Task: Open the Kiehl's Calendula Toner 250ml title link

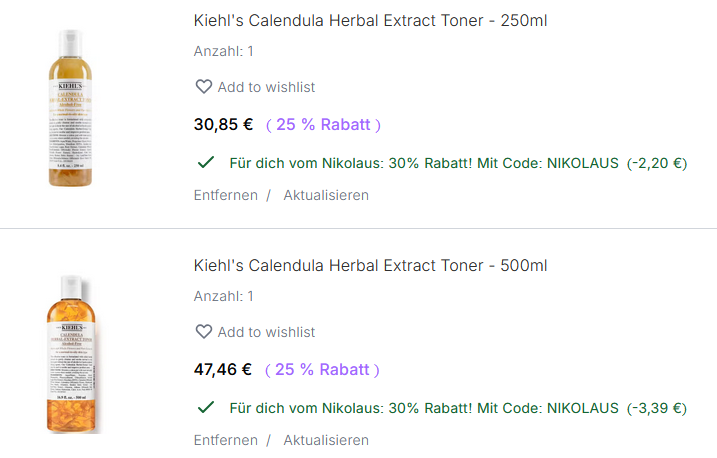Action: [370, 21]
